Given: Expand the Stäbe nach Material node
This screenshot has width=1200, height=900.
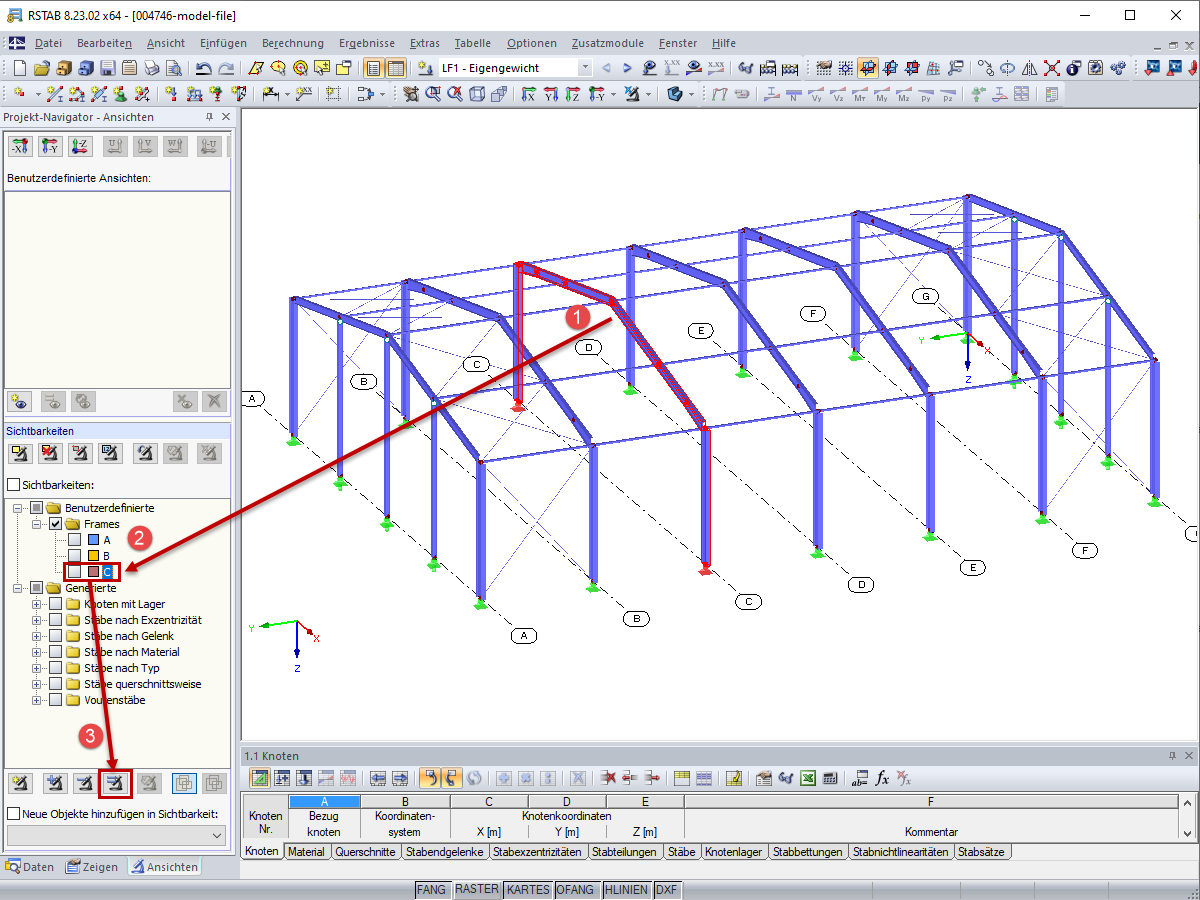Looking at the screenshot, I should pos(37,652).
